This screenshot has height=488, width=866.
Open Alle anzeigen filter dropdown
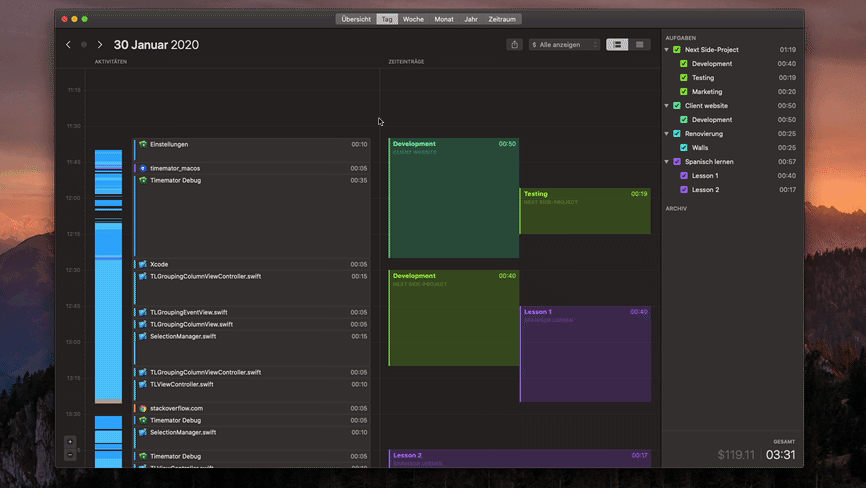(564, 45)
